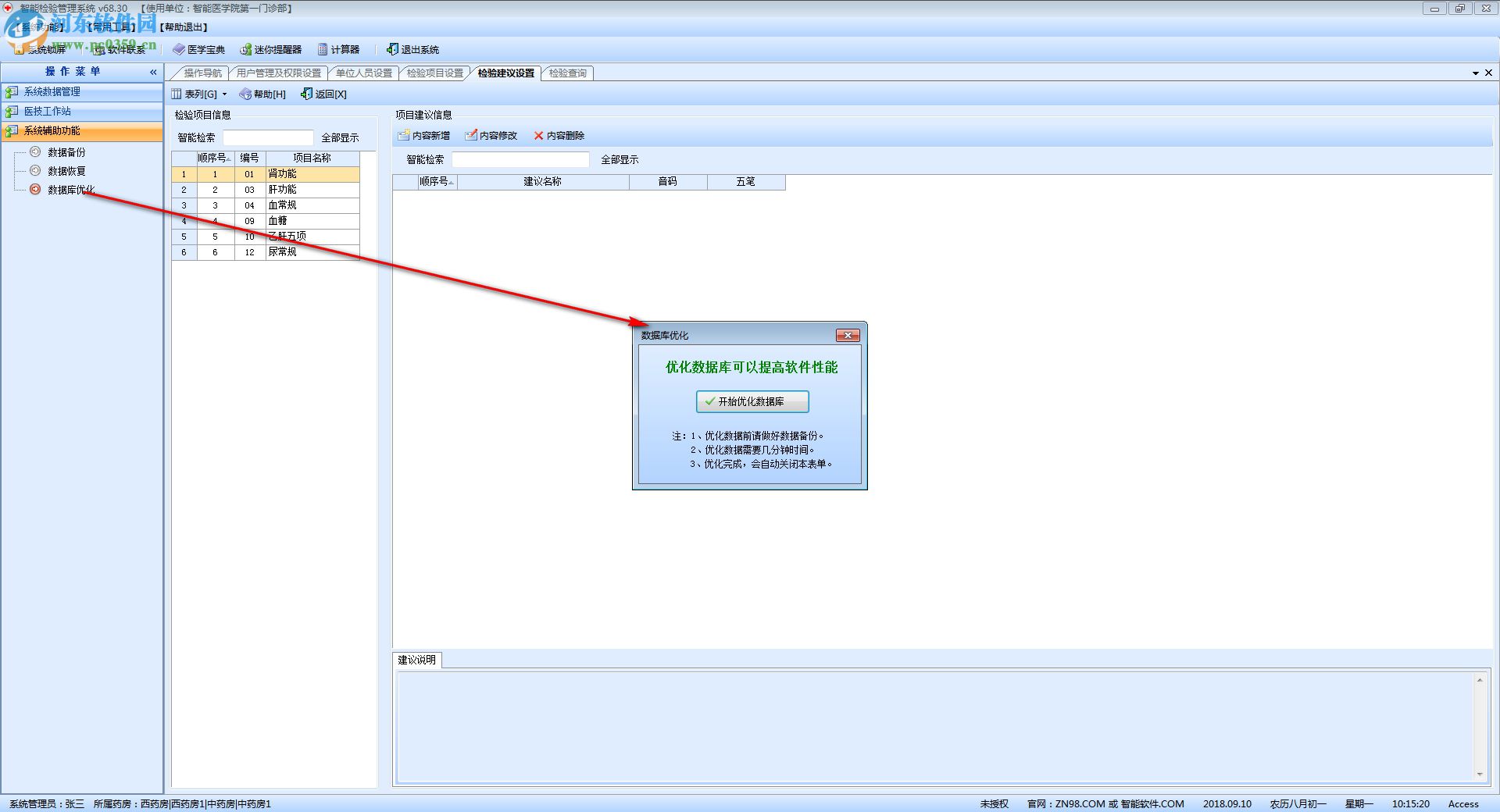
Task: Click 官网 ZN98.COM in status bar
Action: (x=1105, y=804)
